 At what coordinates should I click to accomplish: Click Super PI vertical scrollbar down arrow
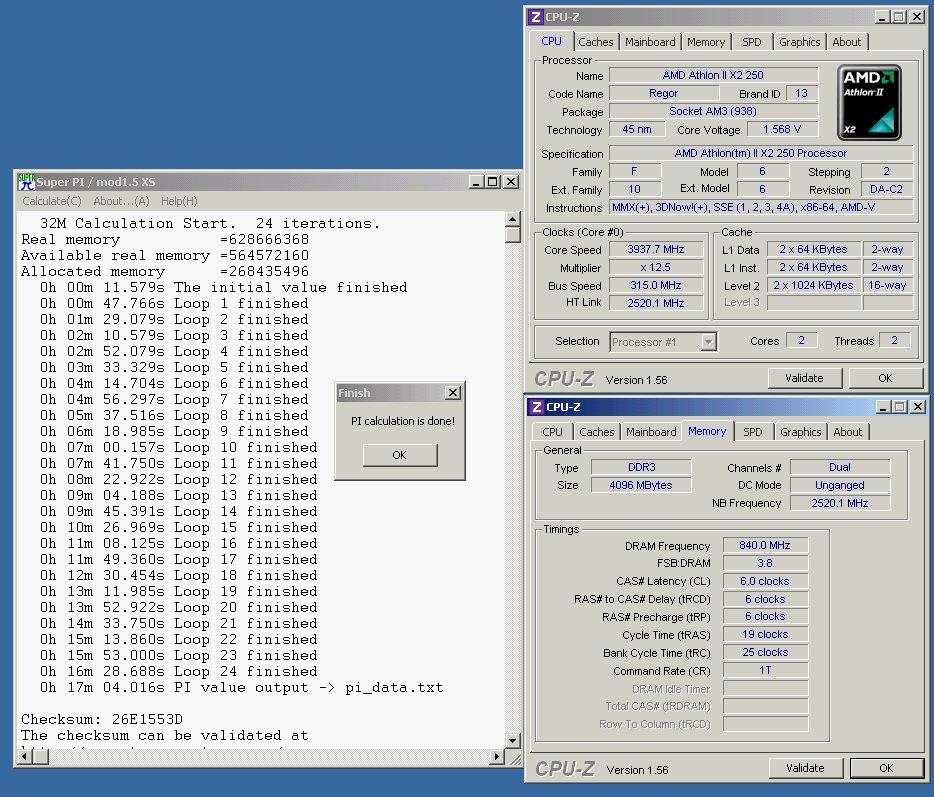coord(512,740)
